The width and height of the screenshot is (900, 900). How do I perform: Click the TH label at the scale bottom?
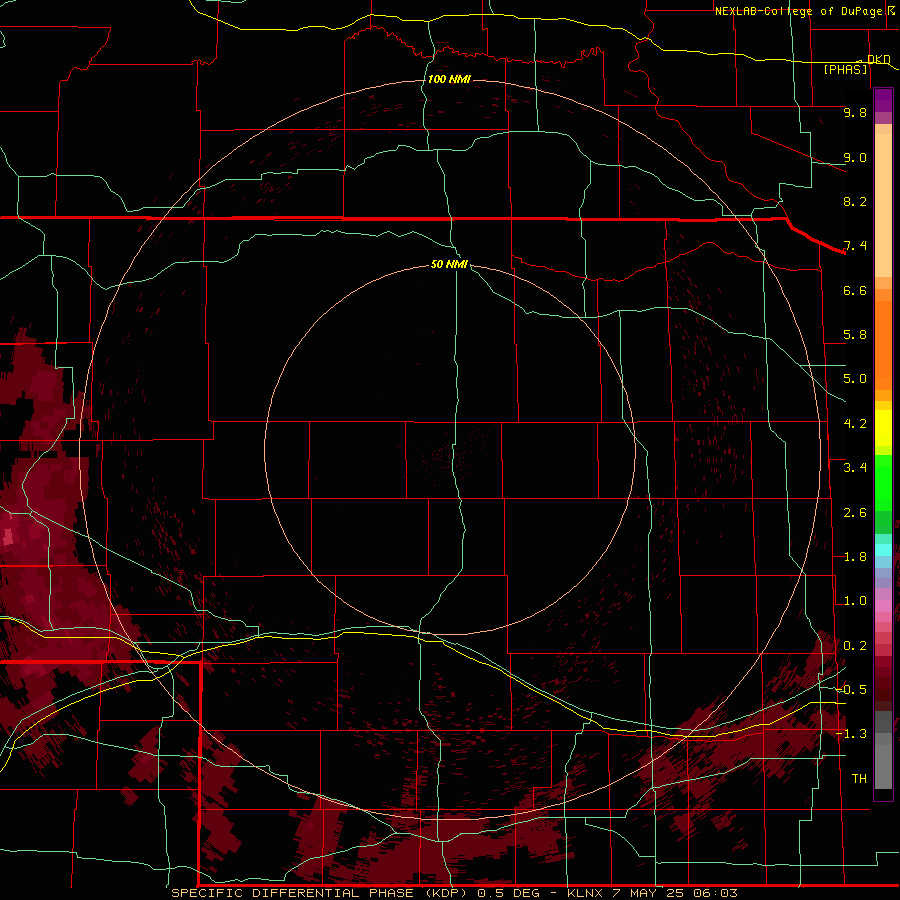pyautogui.click(x=859, y=779)
